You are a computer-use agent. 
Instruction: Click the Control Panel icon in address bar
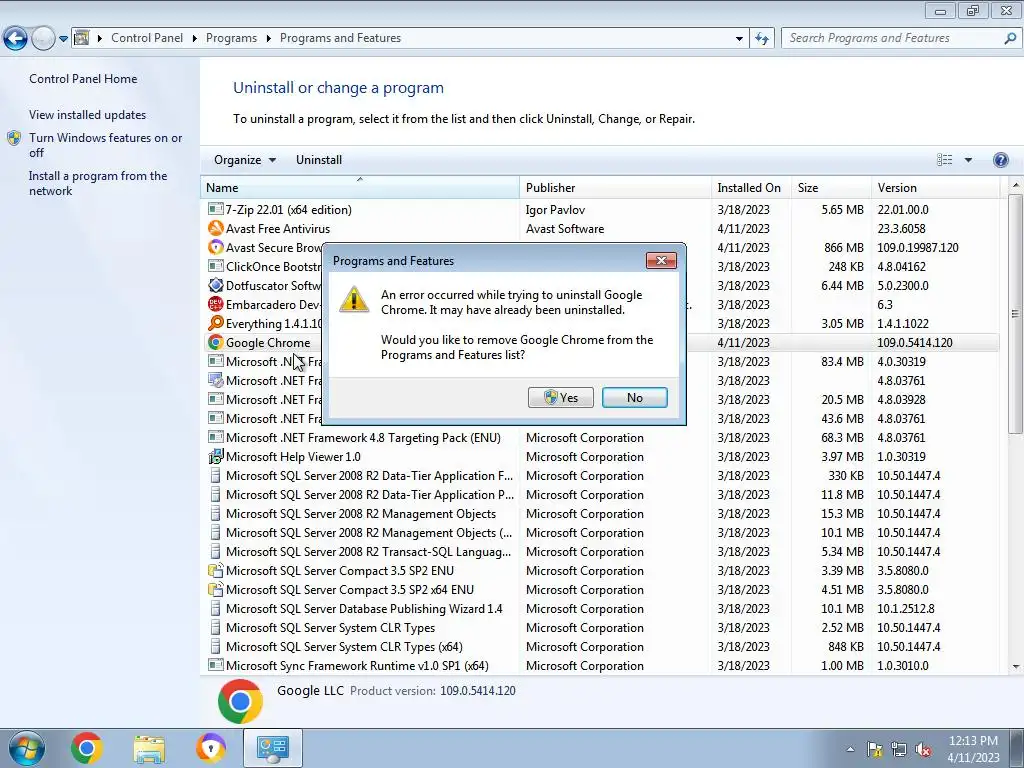point(82,38)
